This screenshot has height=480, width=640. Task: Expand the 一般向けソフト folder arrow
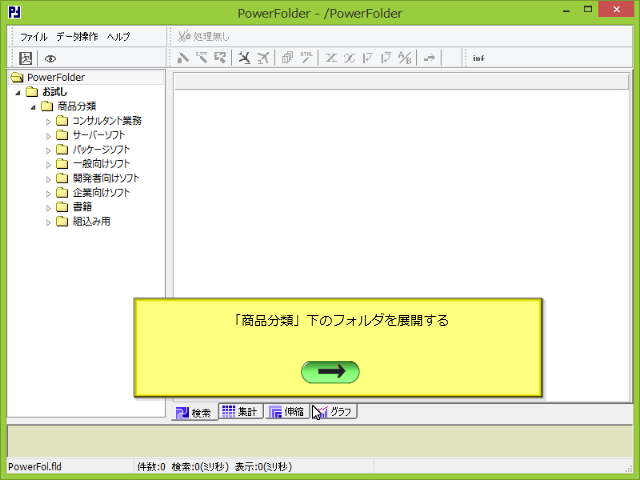(x=48, y=165)
